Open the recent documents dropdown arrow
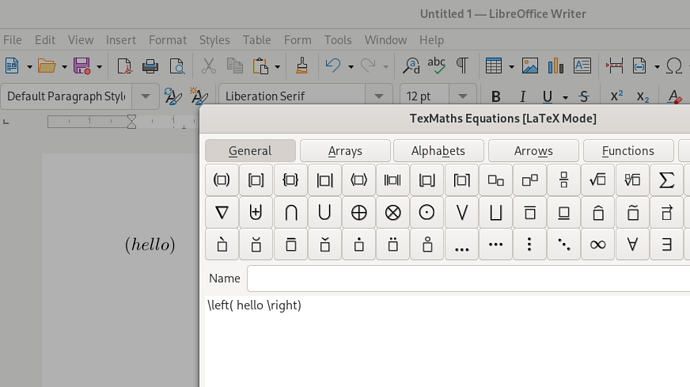 [64, 67]
